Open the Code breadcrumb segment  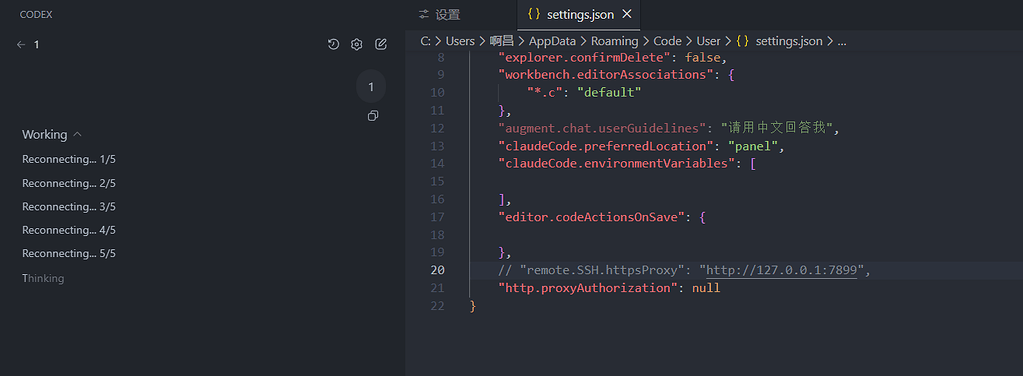pyautogui.click(x=667, y=41)
